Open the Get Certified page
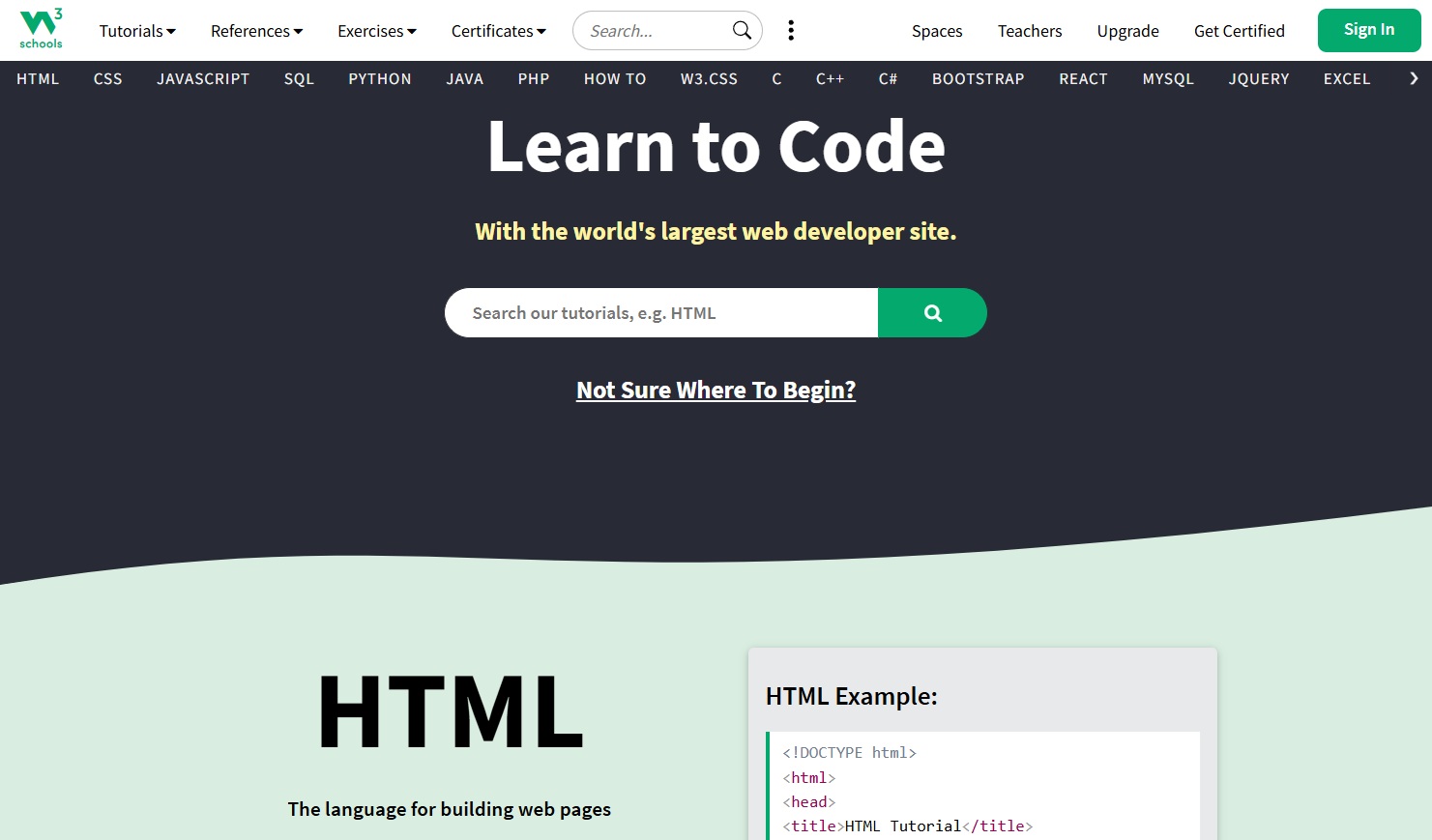The width and height of the screenshot is (1432, 840). point(1239,30)
